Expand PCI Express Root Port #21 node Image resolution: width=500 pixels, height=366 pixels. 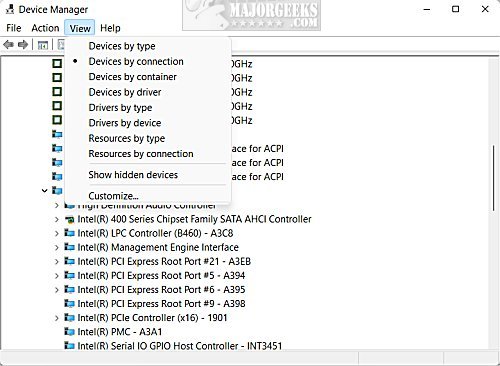(57, 261)
